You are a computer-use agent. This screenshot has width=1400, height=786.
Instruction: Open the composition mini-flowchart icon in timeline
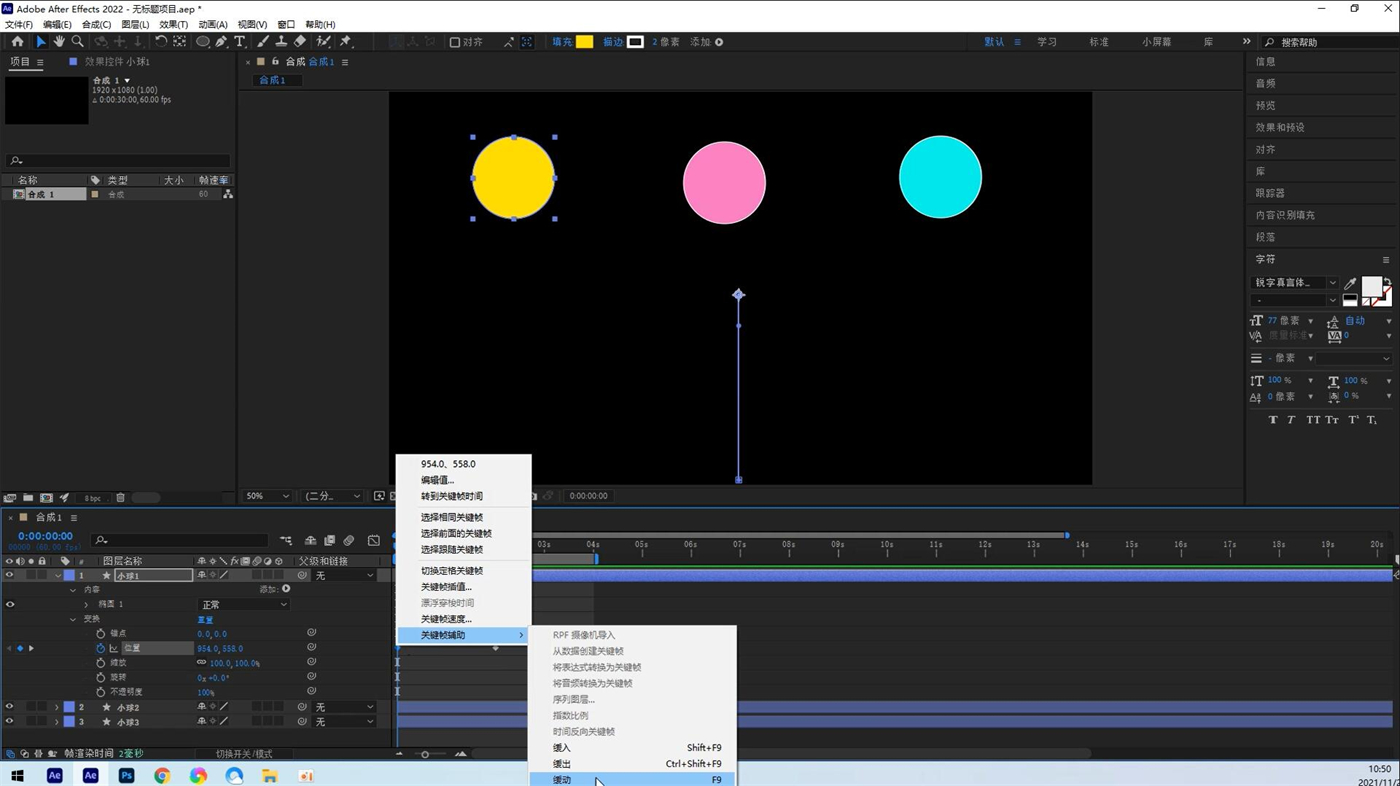[x=286, y=541]
